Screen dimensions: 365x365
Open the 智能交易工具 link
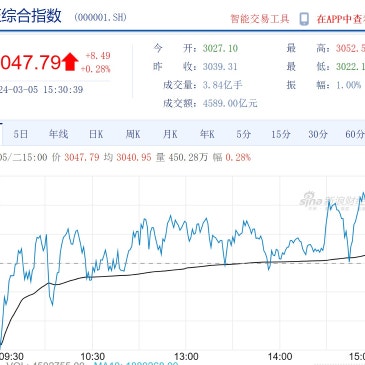[260, 19]
